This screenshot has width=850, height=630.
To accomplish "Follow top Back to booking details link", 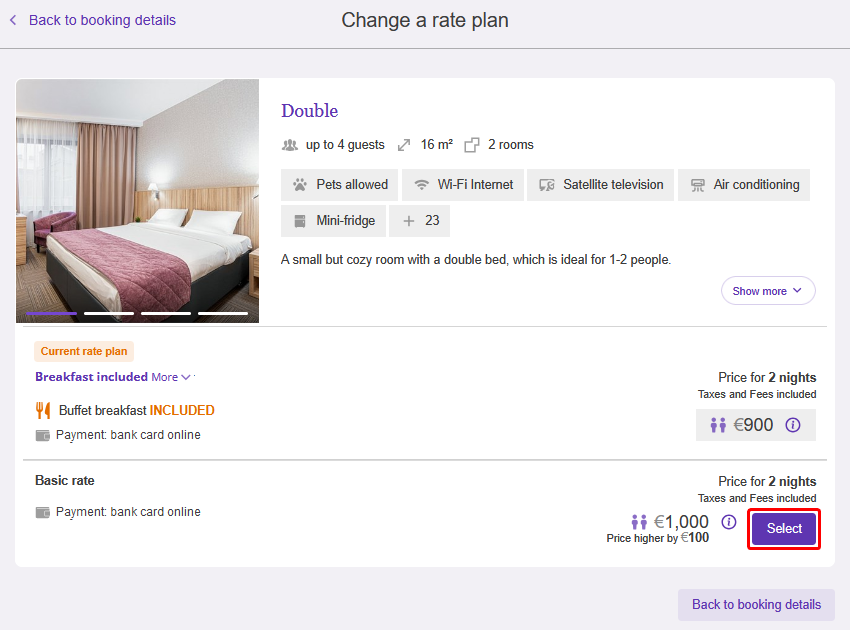I will (102, 20).
